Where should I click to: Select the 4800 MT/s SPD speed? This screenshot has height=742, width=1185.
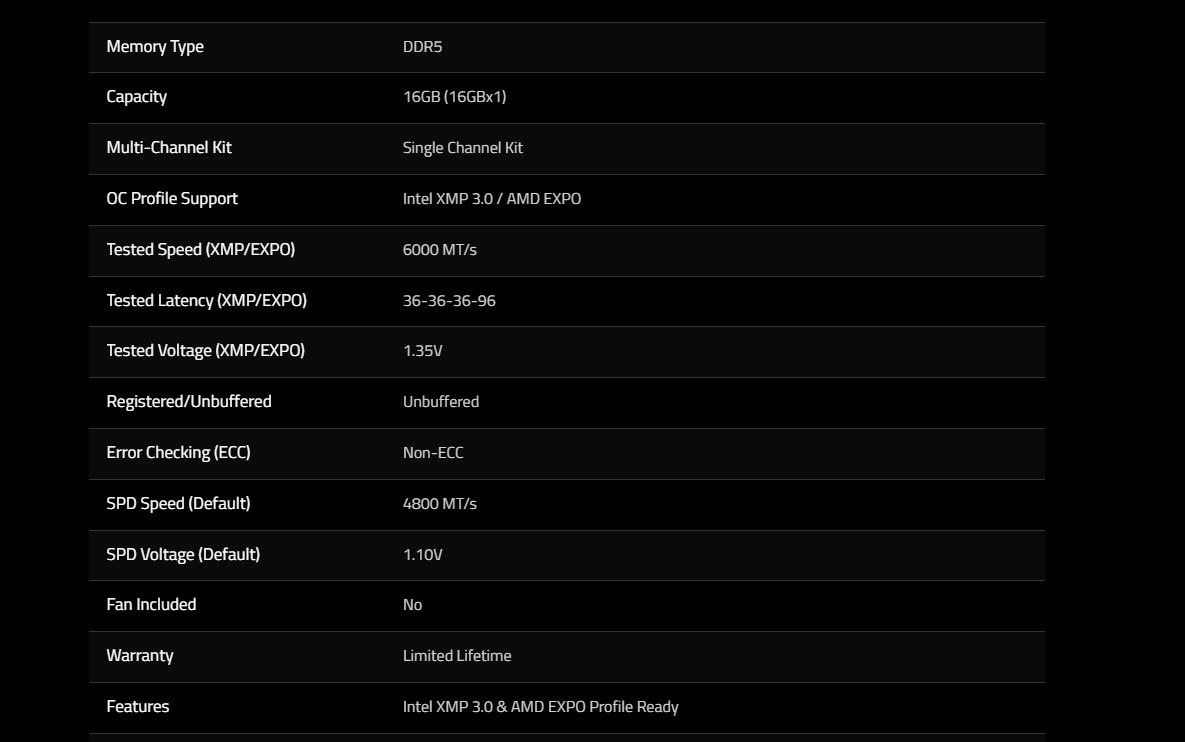tap(439, 504)
